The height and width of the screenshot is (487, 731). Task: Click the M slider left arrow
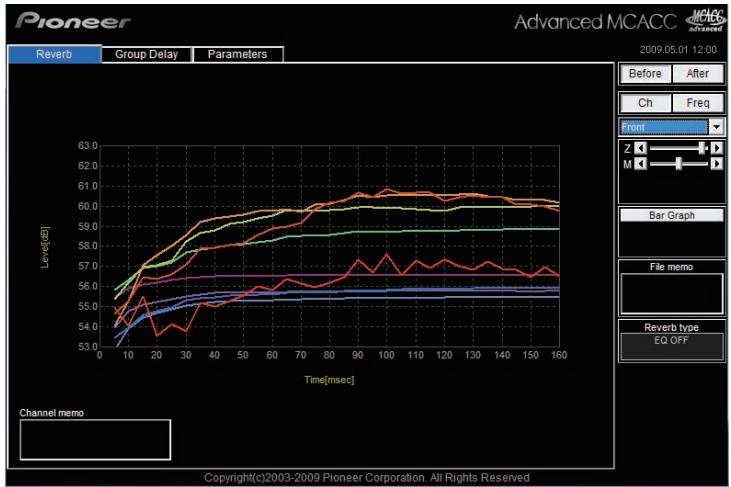(641, 164)
